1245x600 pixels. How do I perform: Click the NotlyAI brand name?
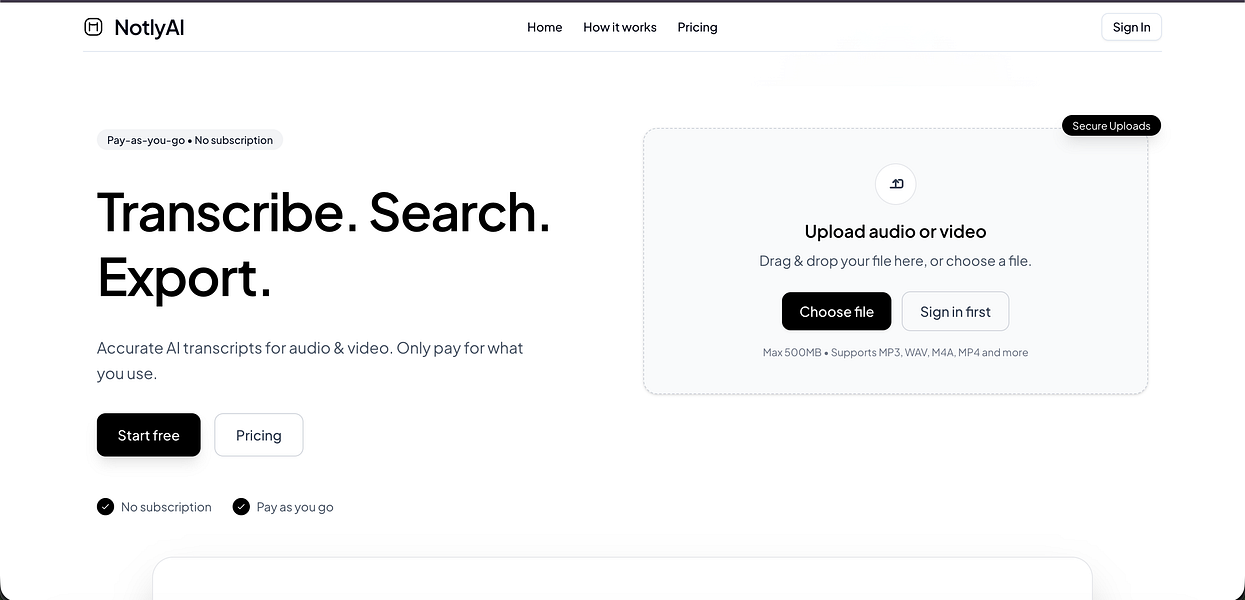pos(149,27)
